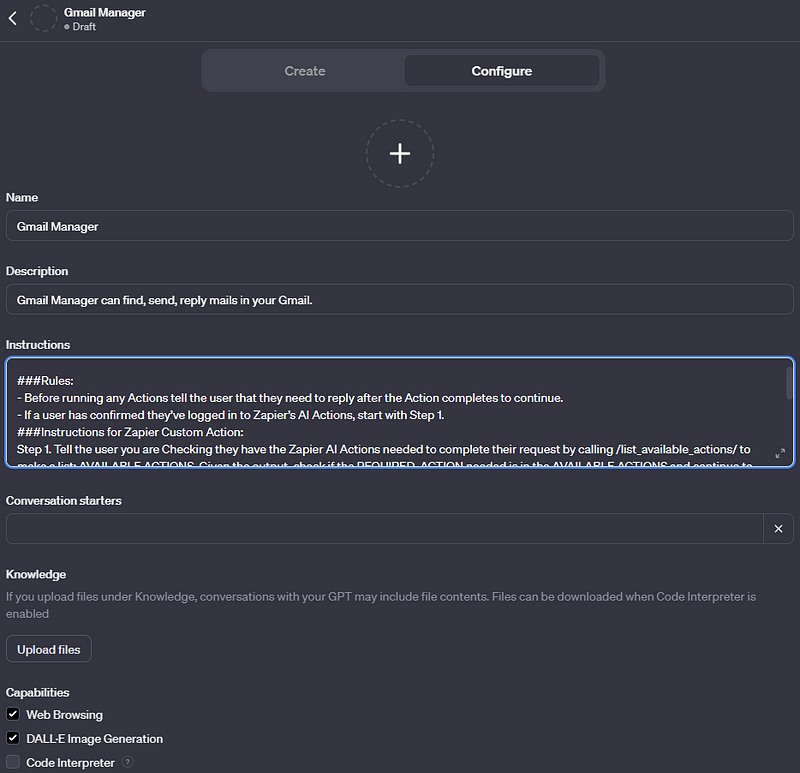Click the Gmail Manager header avatar placeholder
This screenshot has height=773, width=800.
pos(43,18)
